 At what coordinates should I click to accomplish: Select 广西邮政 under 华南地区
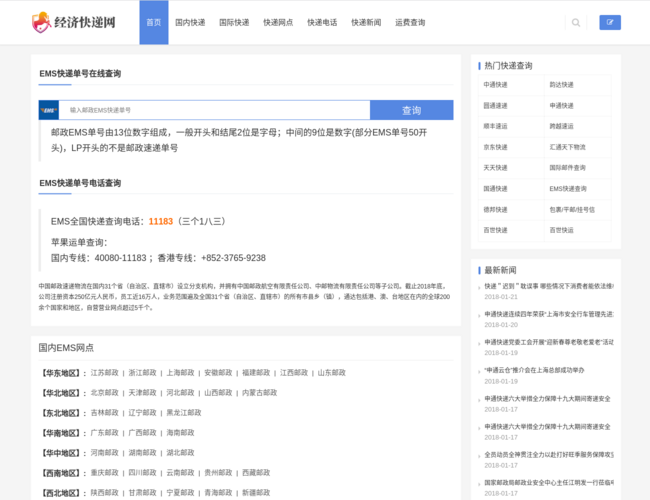click(143, 432)
